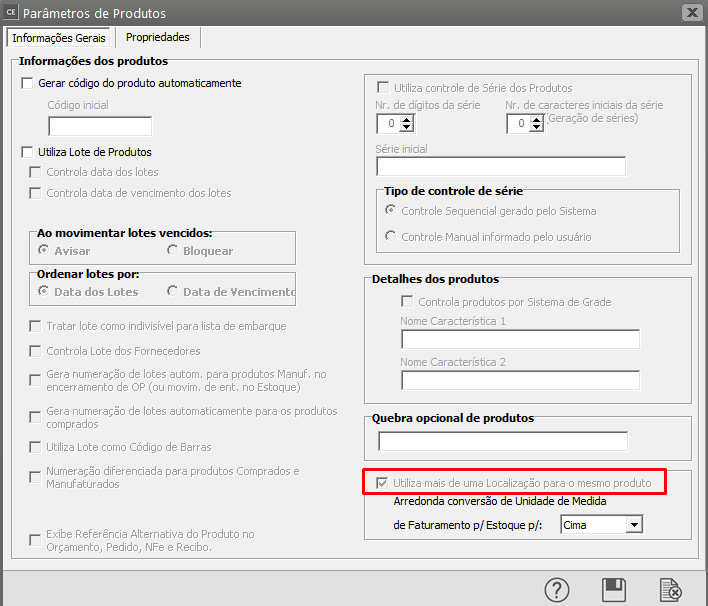Image resolution: width=708 pixels, height=606 pixels.
Task: Click the Nome Característica 1 text field
Action: point(520,340)
